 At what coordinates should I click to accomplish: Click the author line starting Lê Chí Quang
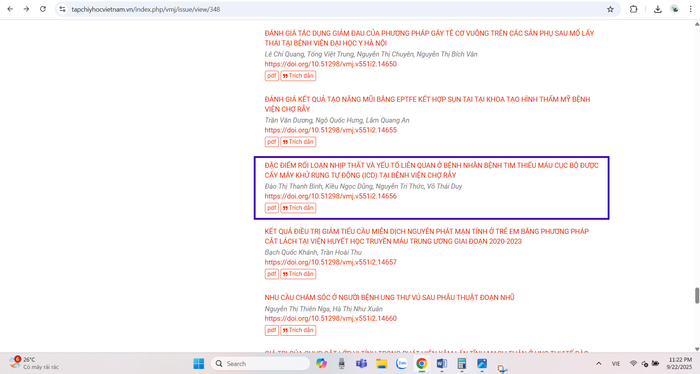coord(371,54)
